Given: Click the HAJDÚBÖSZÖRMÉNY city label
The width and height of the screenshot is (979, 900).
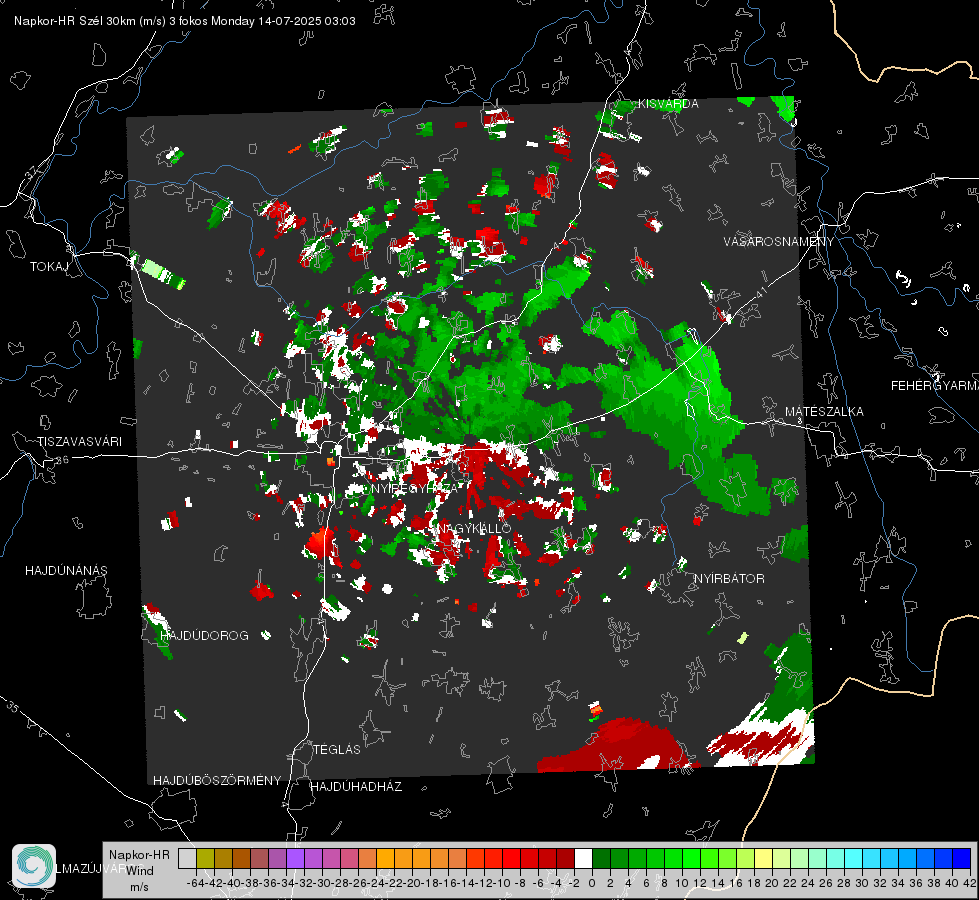Looking at the screenshot, I should [x=217, y=781].
